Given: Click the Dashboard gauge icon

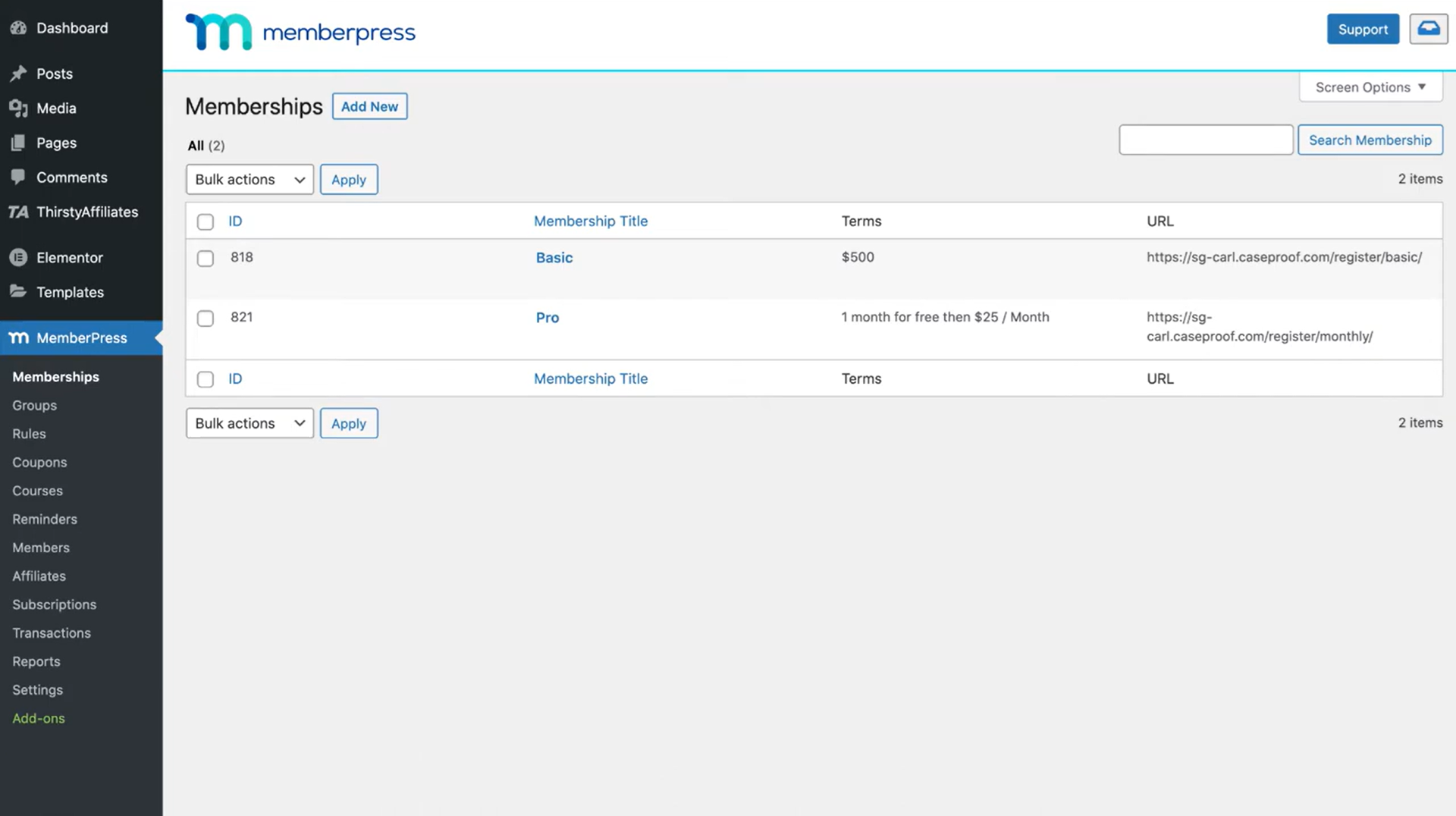Looking at the screenshot, I should click(x=19, y=28).
